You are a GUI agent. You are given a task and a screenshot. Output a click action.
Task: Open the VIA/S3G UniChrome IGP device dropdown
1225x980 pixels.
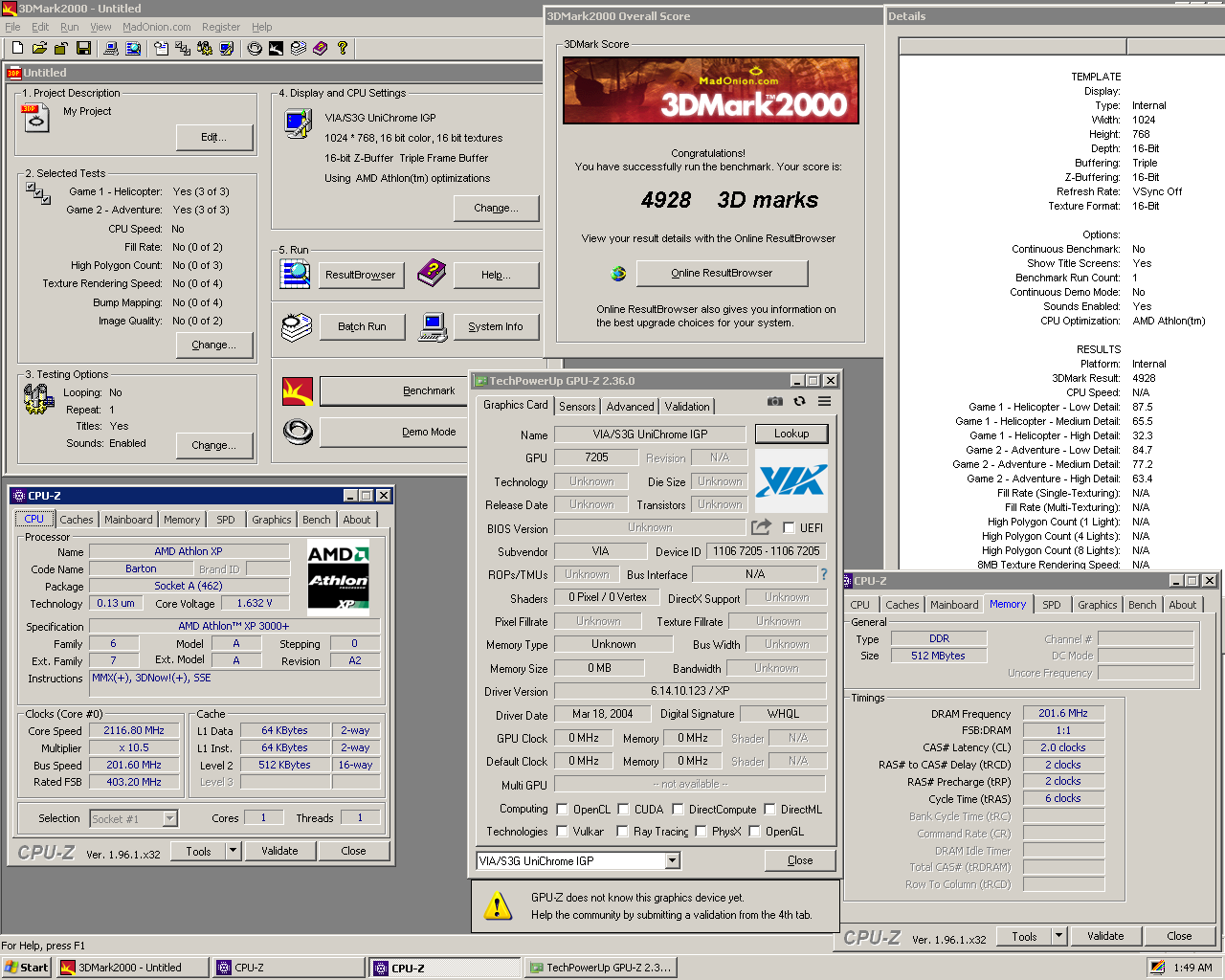[x=673, y=860]
